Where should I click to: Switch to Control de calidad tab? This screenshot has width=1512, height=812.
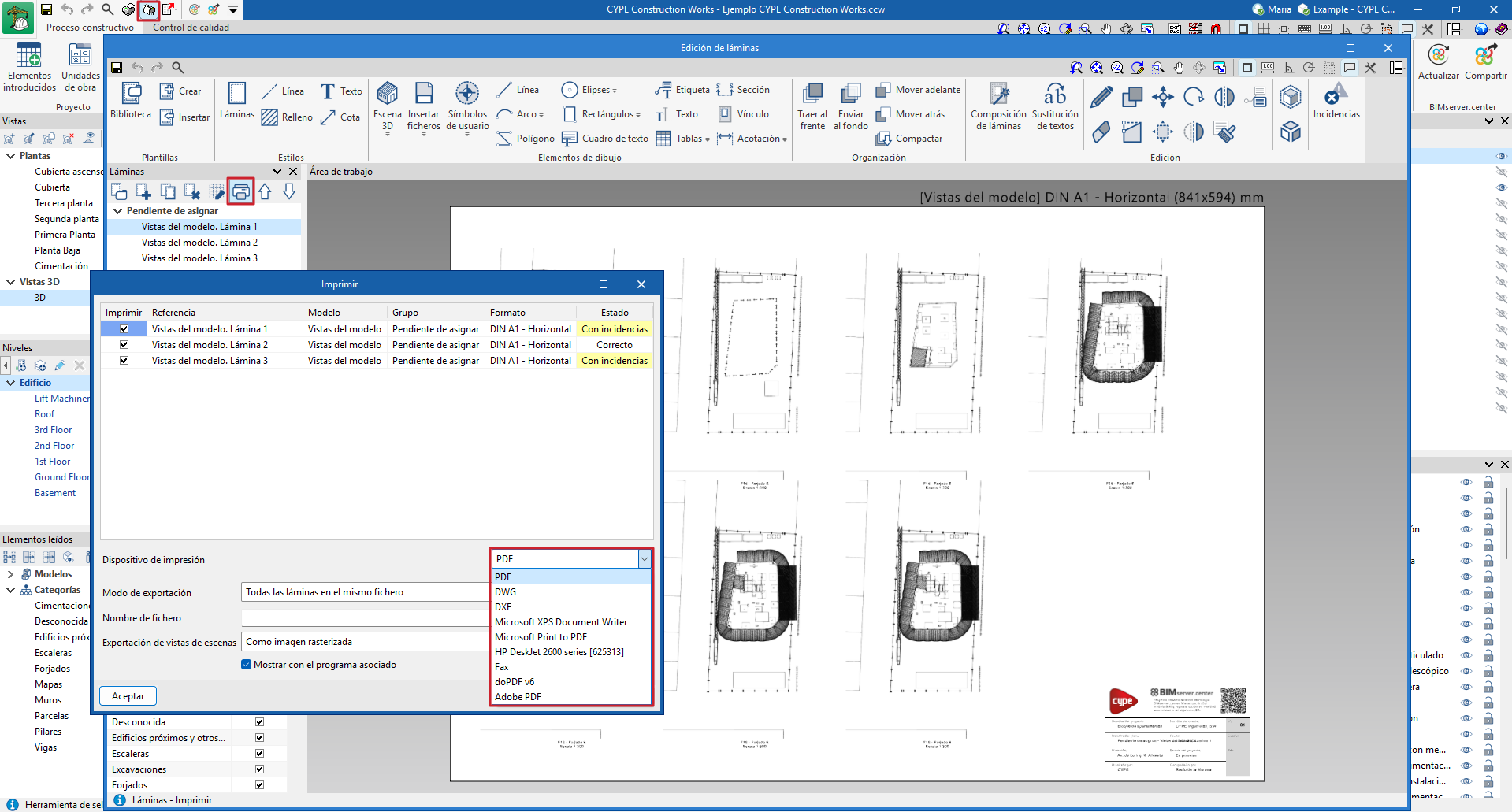tap(191, 28)
